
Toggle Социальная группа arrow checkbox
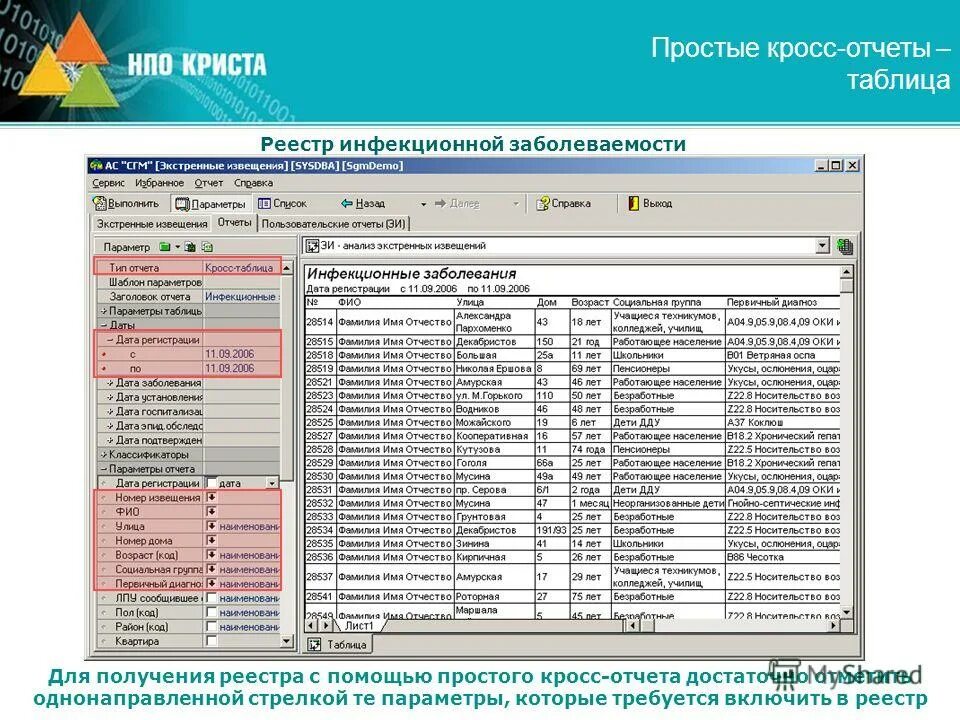(x=211, y=569)
